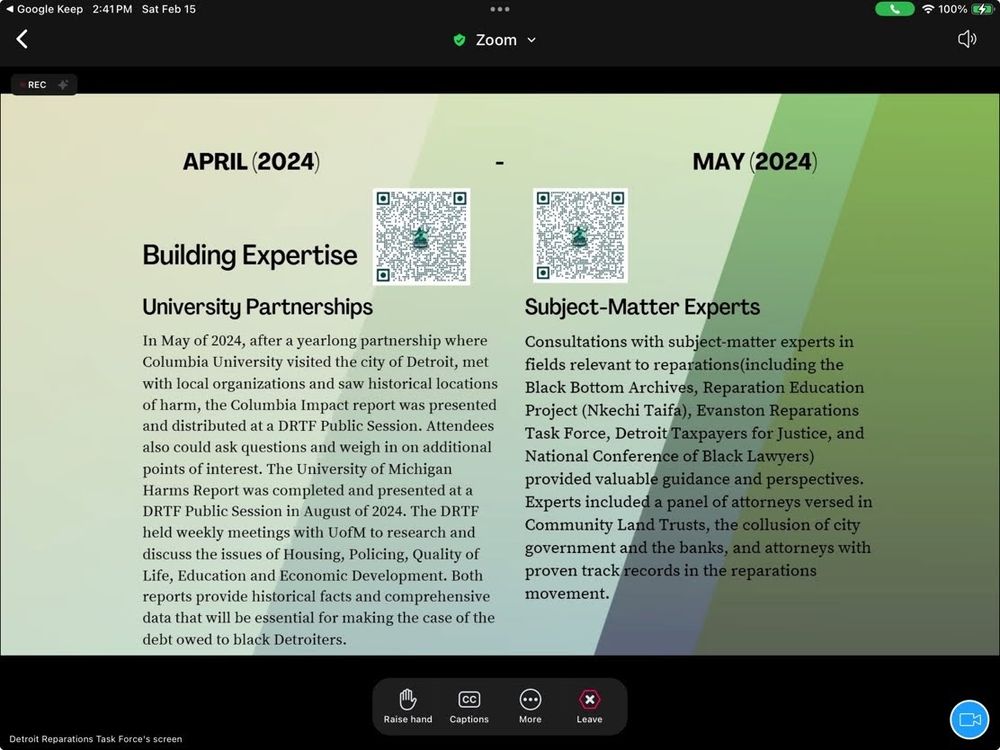
Task: Tap the back arrow icon
Action: click(22, 40)
